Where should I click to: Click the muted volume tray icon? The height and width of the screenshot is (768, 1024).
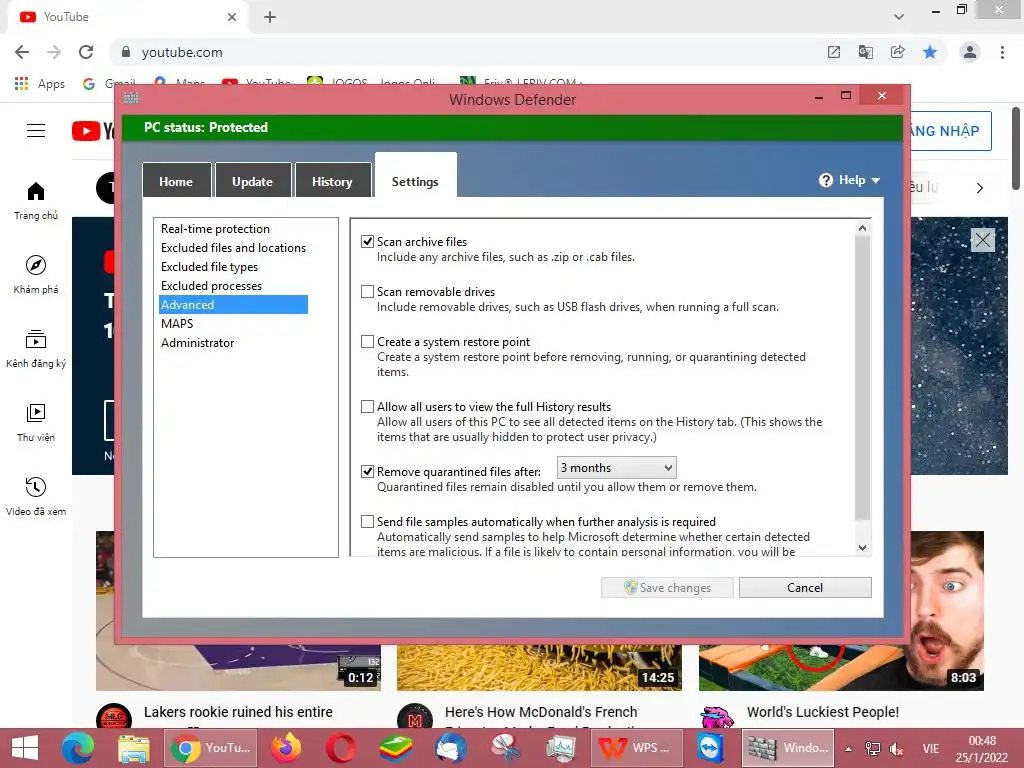897,749
